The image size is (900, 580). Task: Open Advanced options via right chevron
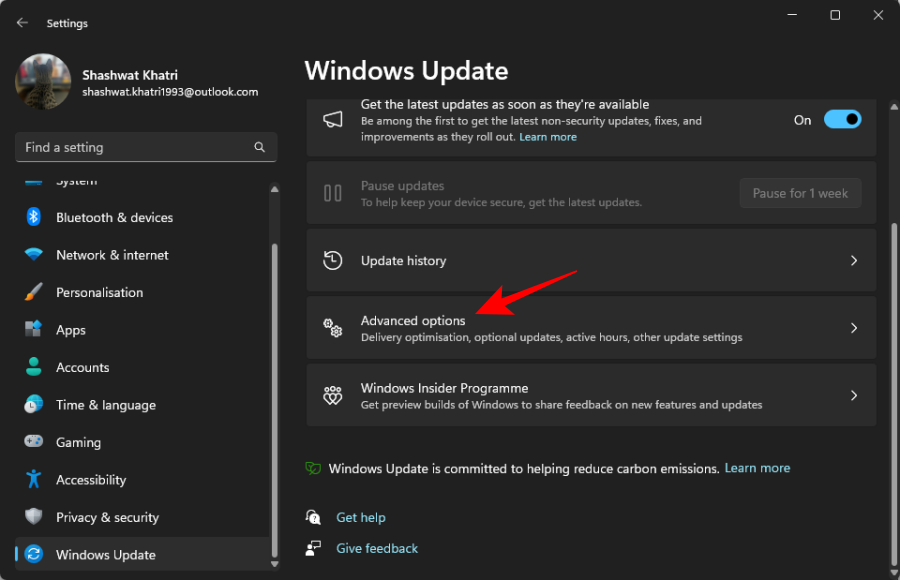point(853,328)
